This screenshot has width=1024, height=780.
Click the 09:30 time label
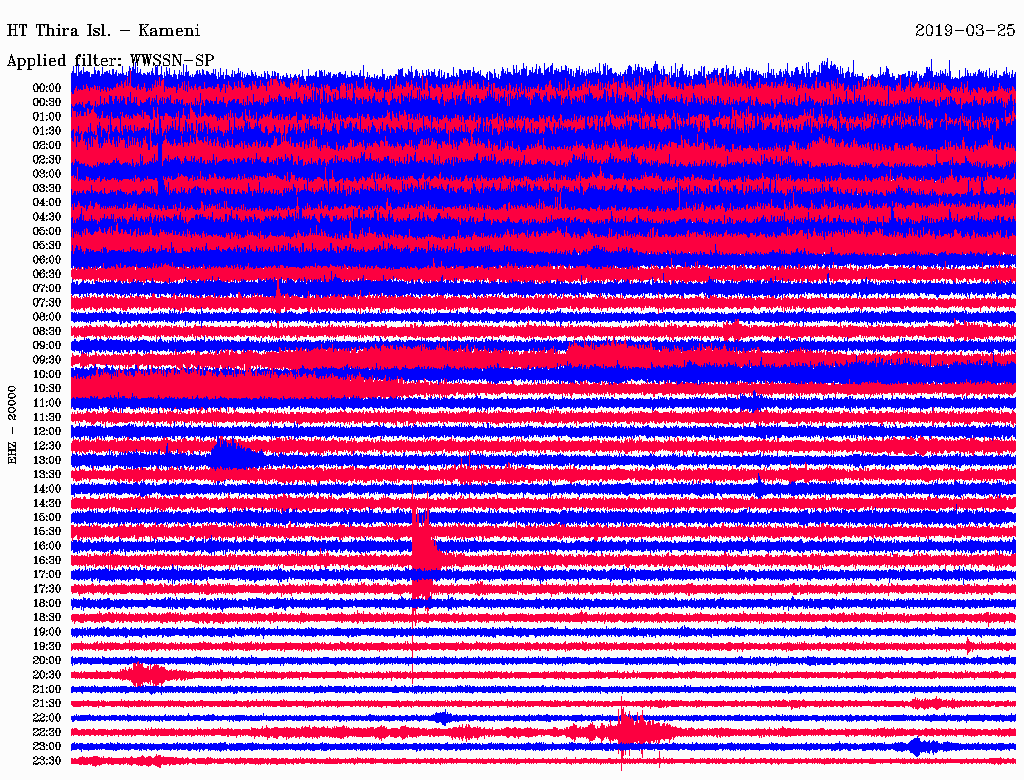click(47, 360)
